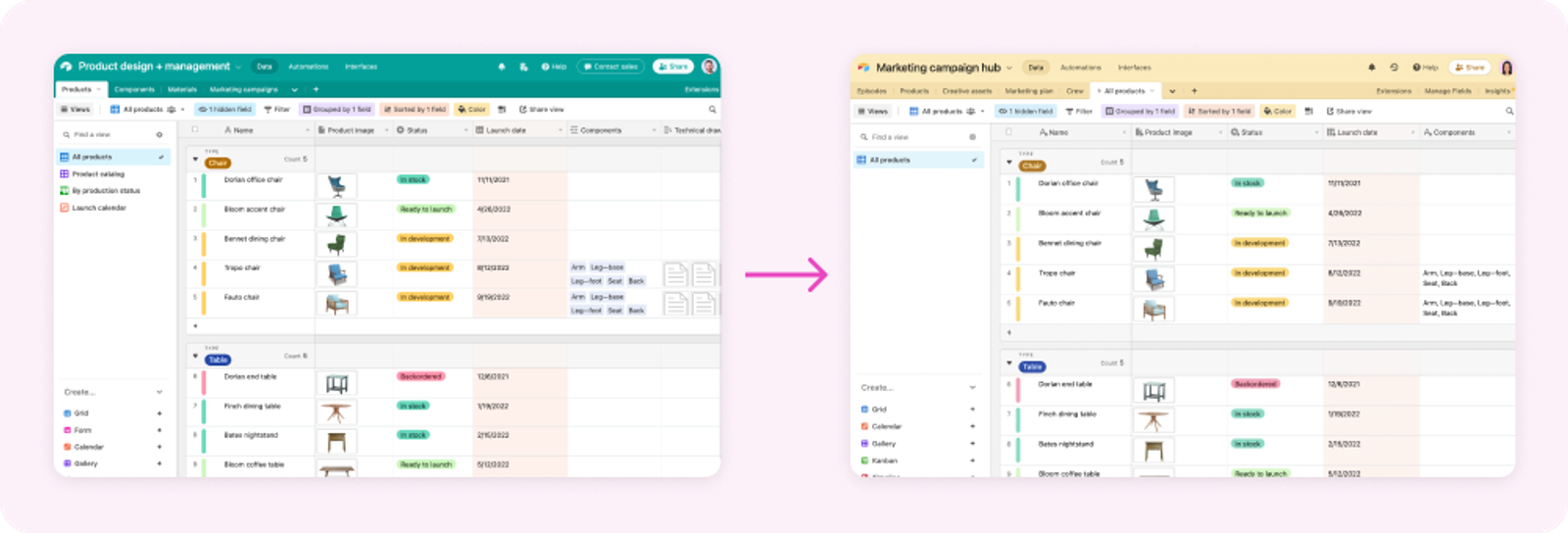The height and width of the screenshot is (533, 1568).
Task: Switch to Components table tab in Product design
Action: coord(134,89)
